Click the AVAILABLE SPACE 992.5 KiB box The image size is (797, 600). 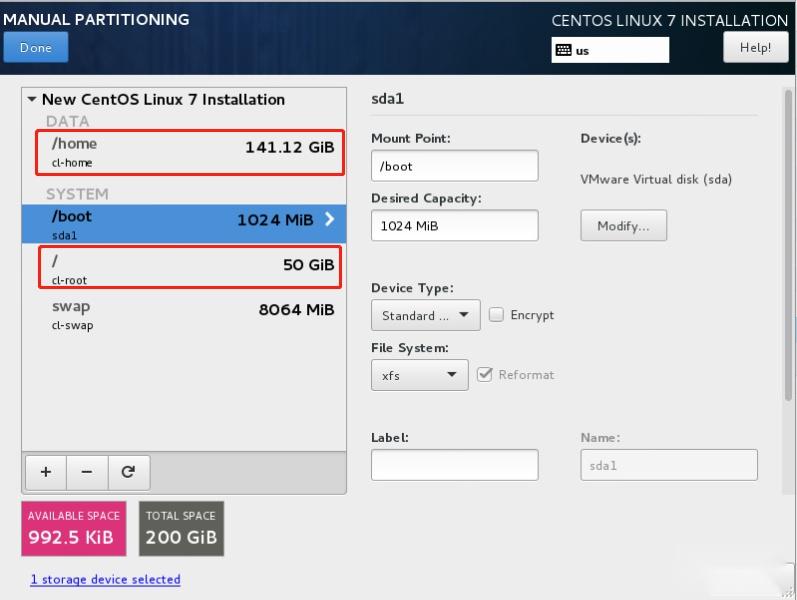coord(74,528)
